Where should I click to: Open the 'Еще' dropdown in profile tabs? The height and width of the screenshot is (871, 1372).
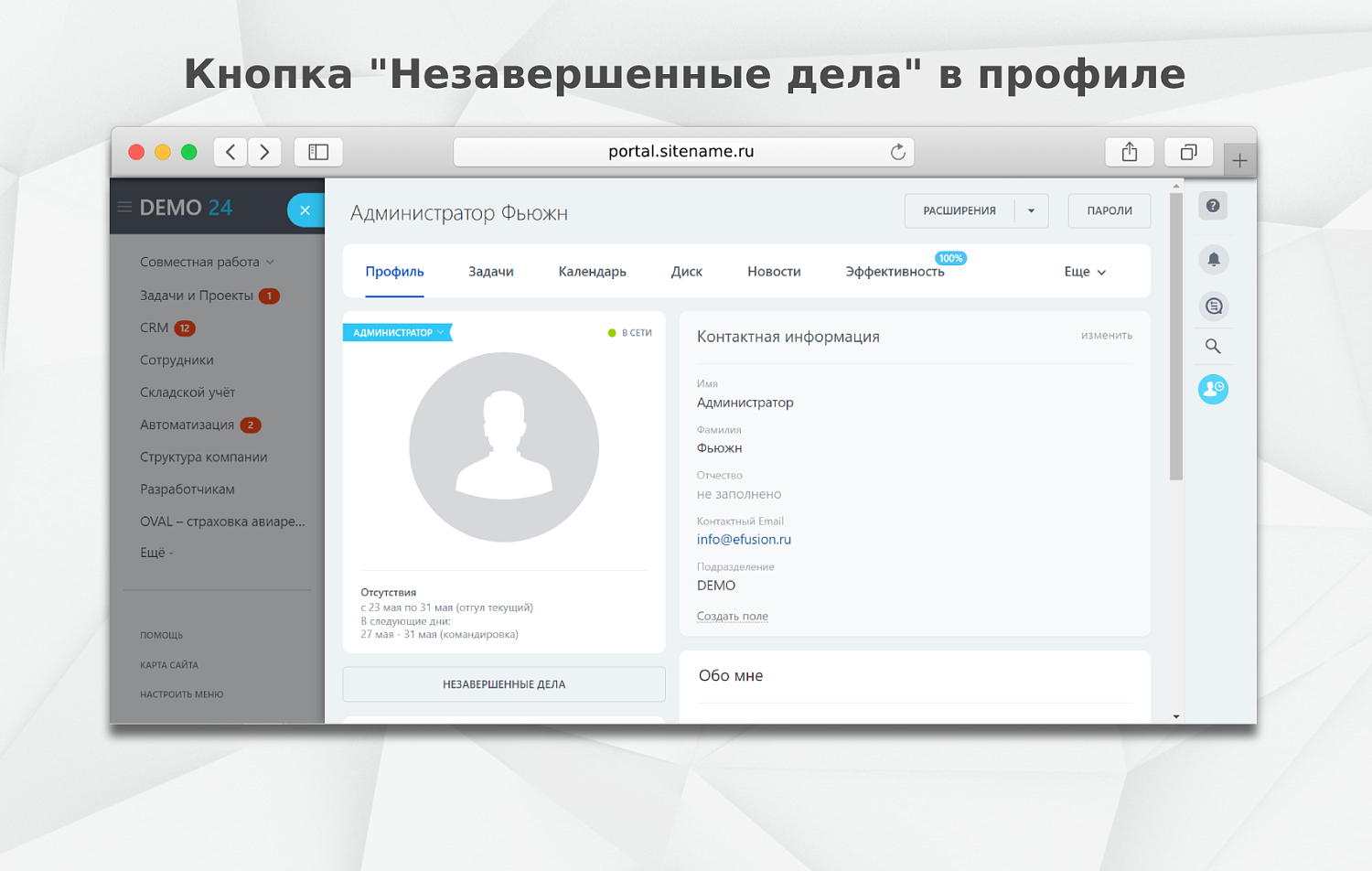pyautogui.click(x=1084, y=271)
